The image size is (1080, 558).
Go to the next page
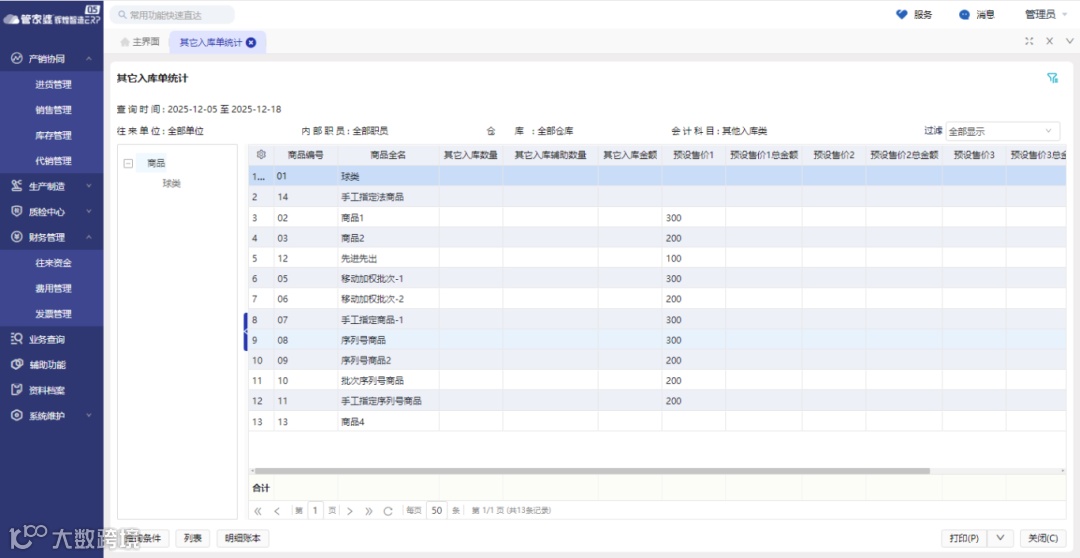click(x=350, y=511)
